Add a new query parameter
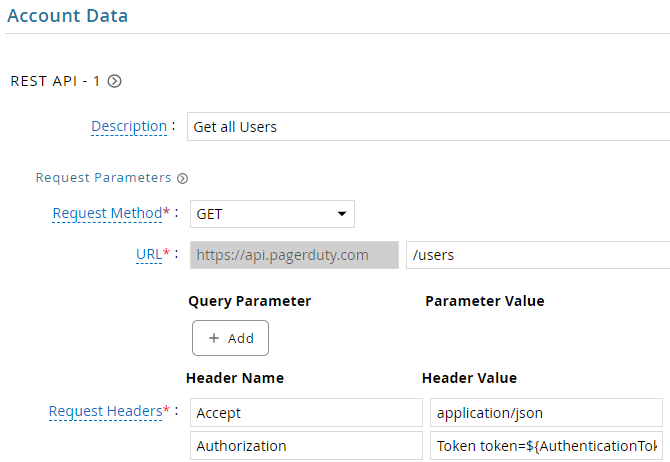This screenshot has width=670, height=462. click(230, 338)
